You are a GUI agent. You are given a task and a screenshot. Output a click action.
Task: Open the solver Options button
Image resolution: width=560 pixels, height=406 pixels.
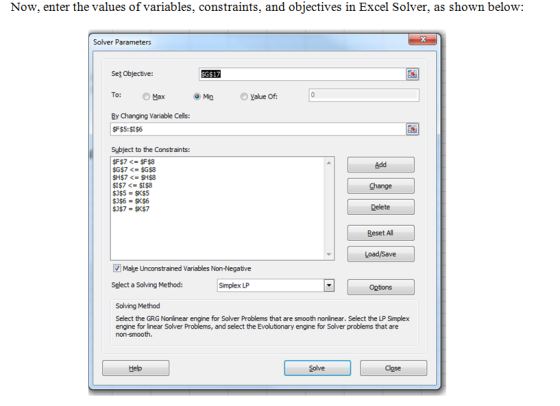(381, 287)
